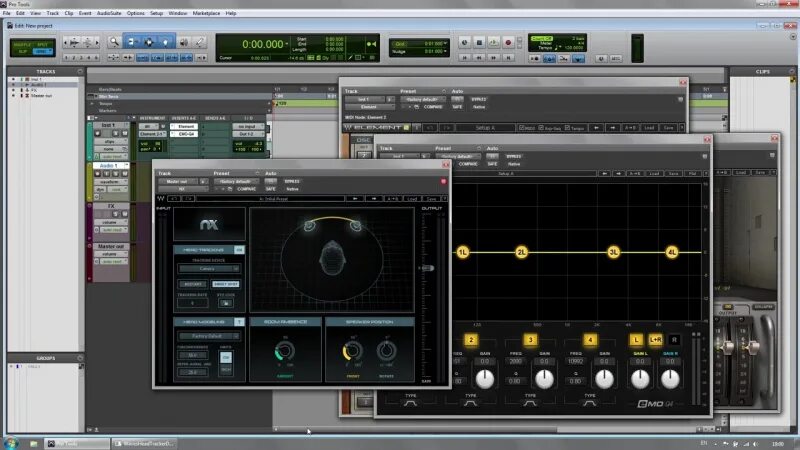Viewport: 800px width, 450px height.
Task: Select the Pencil tool
Action: pyautogui.click(x=199, y=42)
